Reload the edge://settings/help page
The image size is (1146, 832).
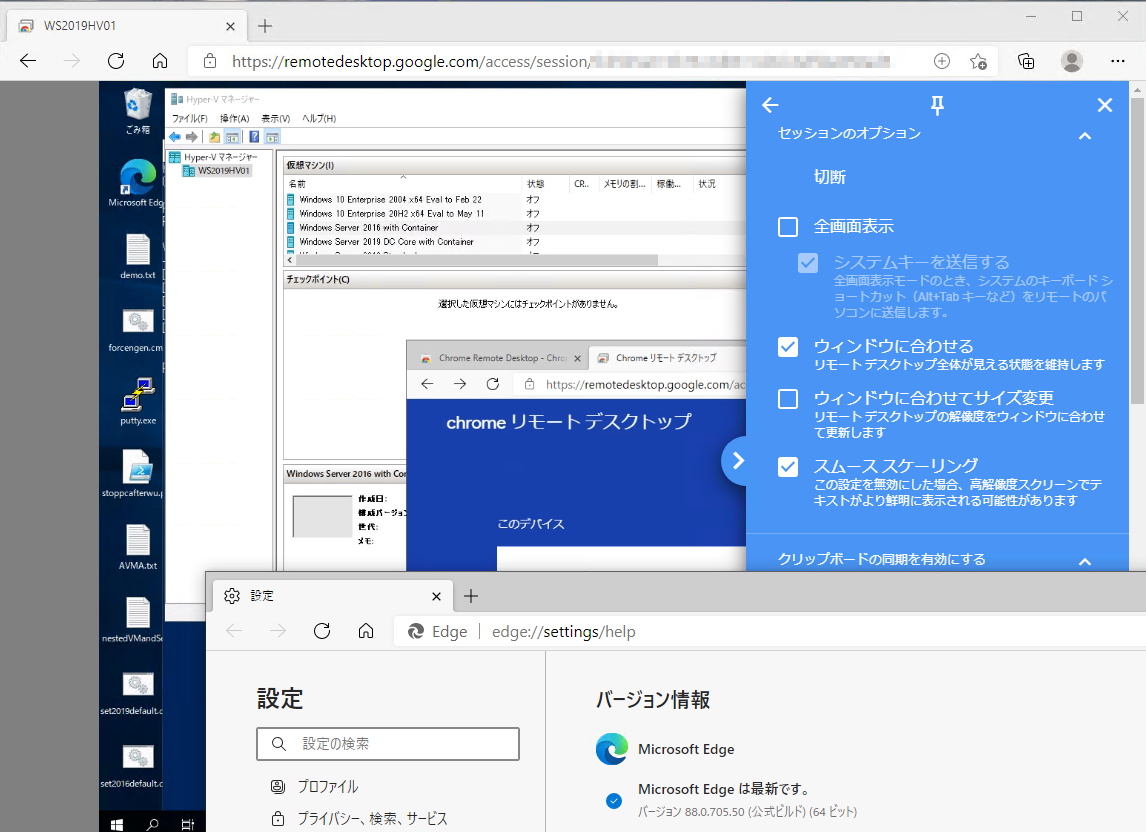click(322, 631)
